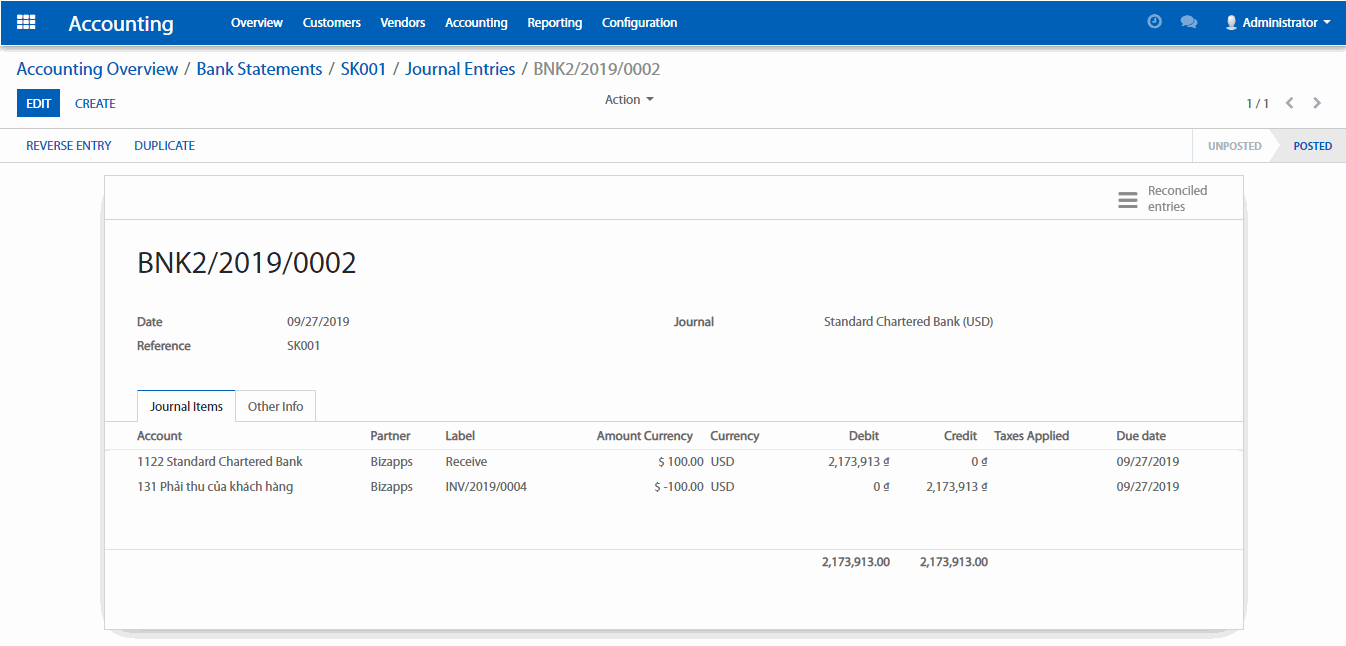
Task: Switch to the Other Info tab
Action: point(275,407)
